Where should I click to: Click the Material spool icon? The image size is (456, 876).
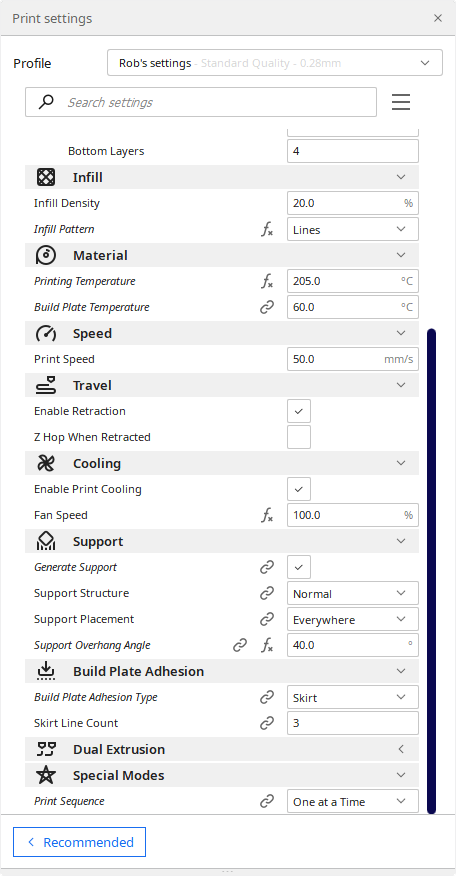(x=46, y=255)
